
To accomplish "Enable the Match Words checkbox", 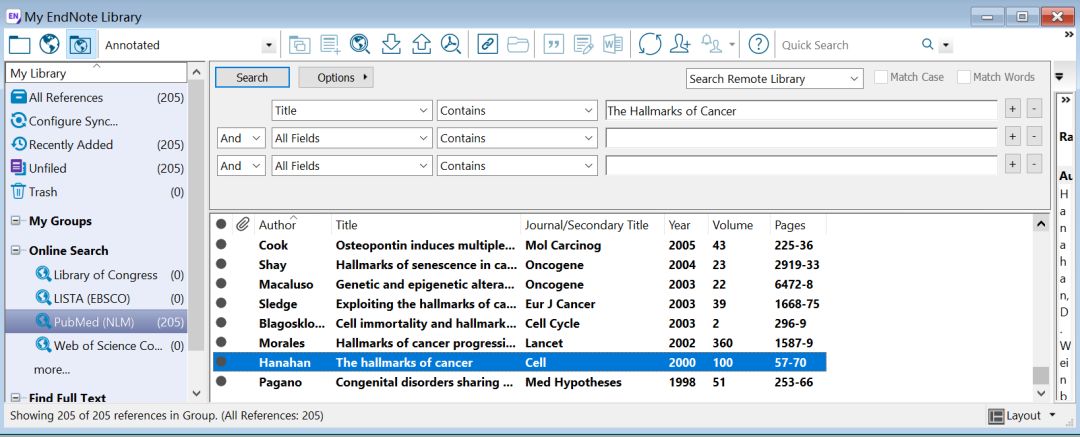I will pos(964,77).
